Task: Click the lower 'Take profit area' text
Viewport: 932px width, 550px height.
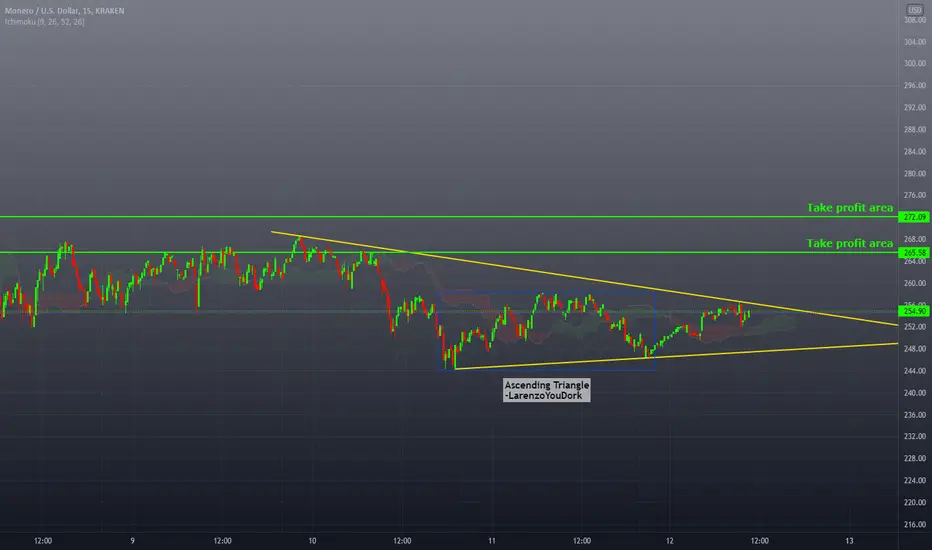Action: click(x=849, y=243)
